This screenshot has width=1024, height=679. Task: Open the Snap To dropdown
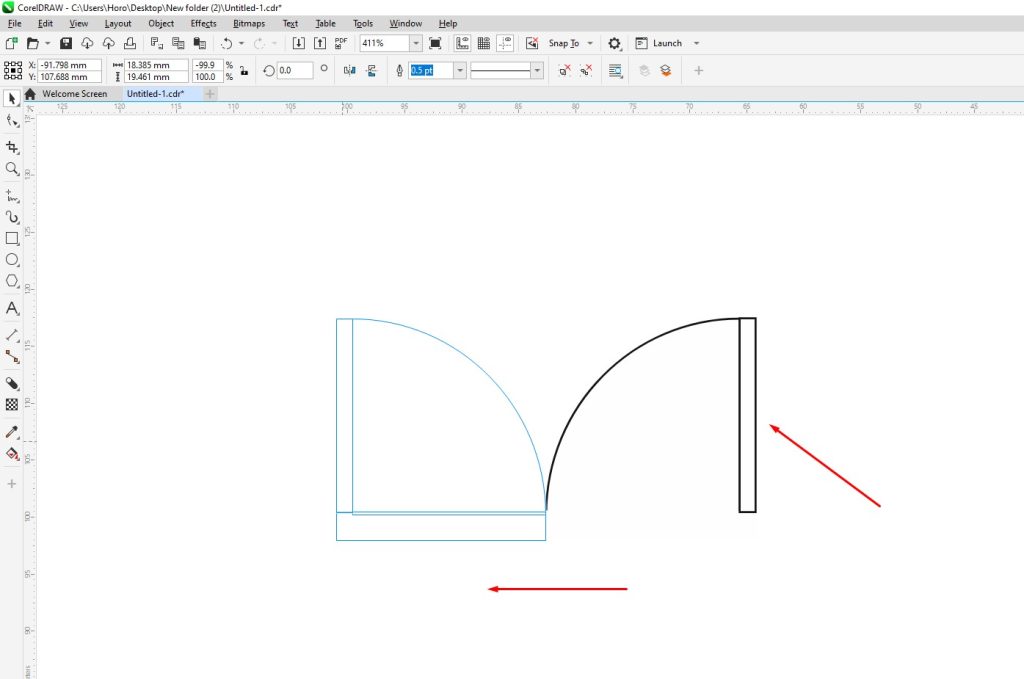(590, 43)
